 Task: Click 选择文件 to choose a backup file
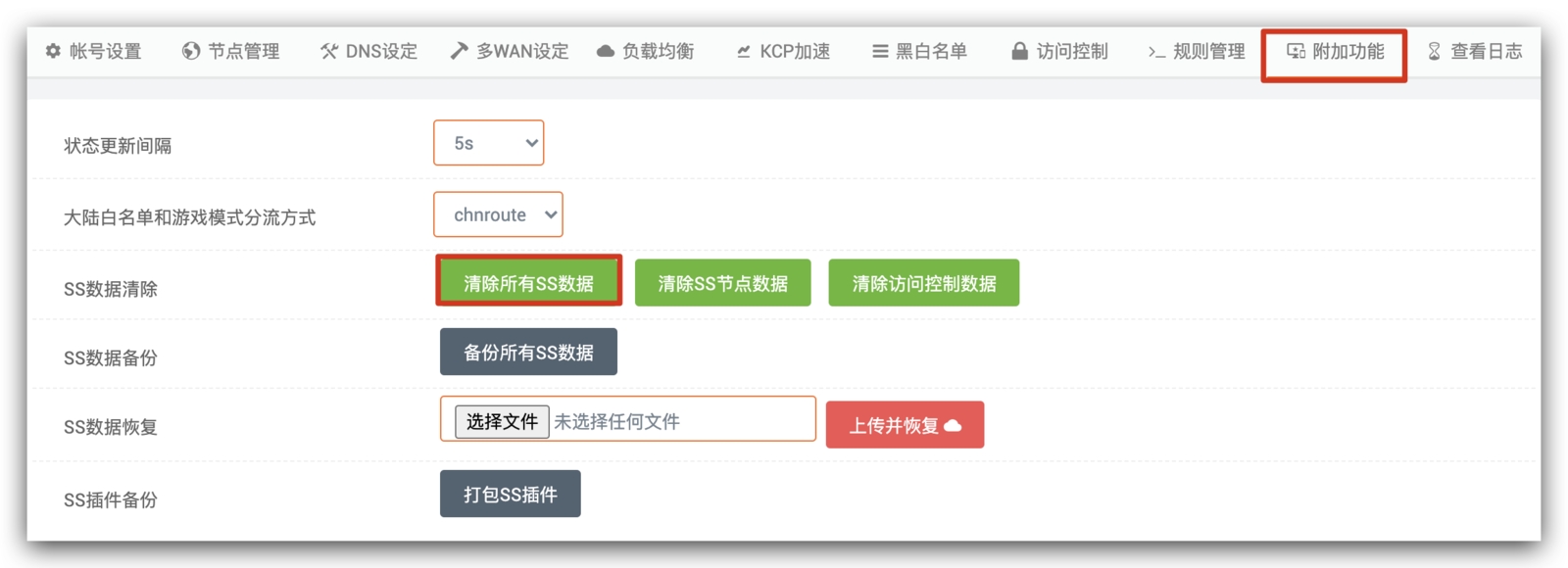click(x=502, y=422)
